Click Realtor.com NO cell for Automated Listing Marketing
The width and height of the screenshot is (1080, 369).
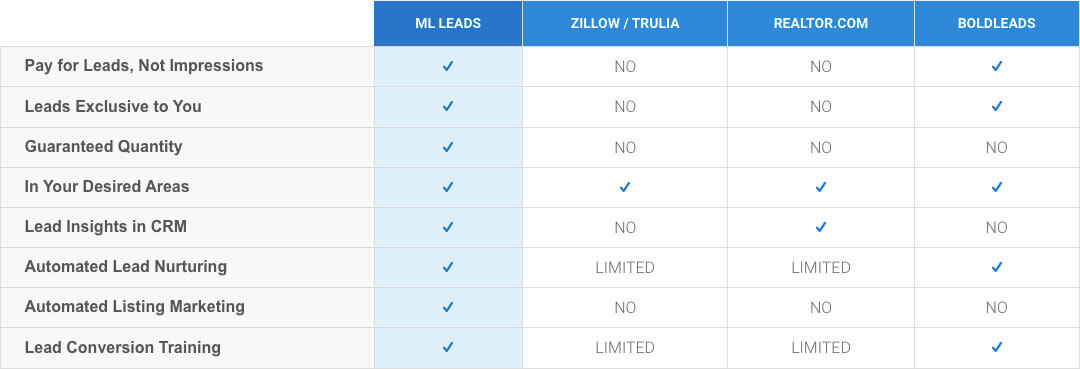(820, 307)
